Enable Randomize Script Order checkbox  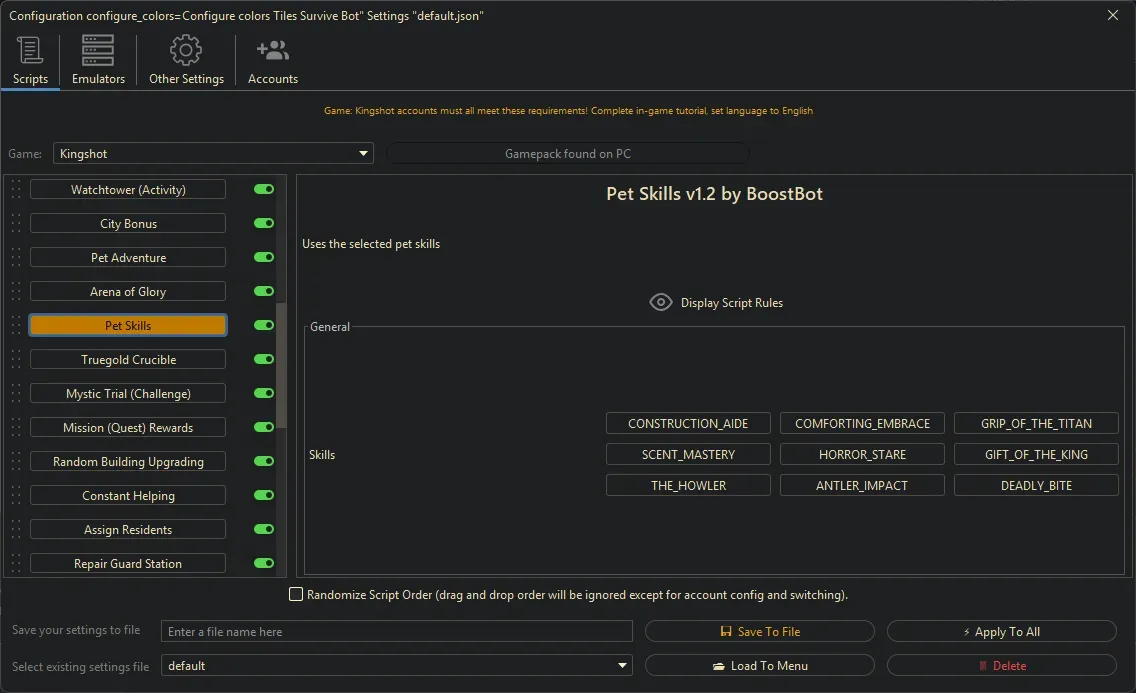pos(296,595)
